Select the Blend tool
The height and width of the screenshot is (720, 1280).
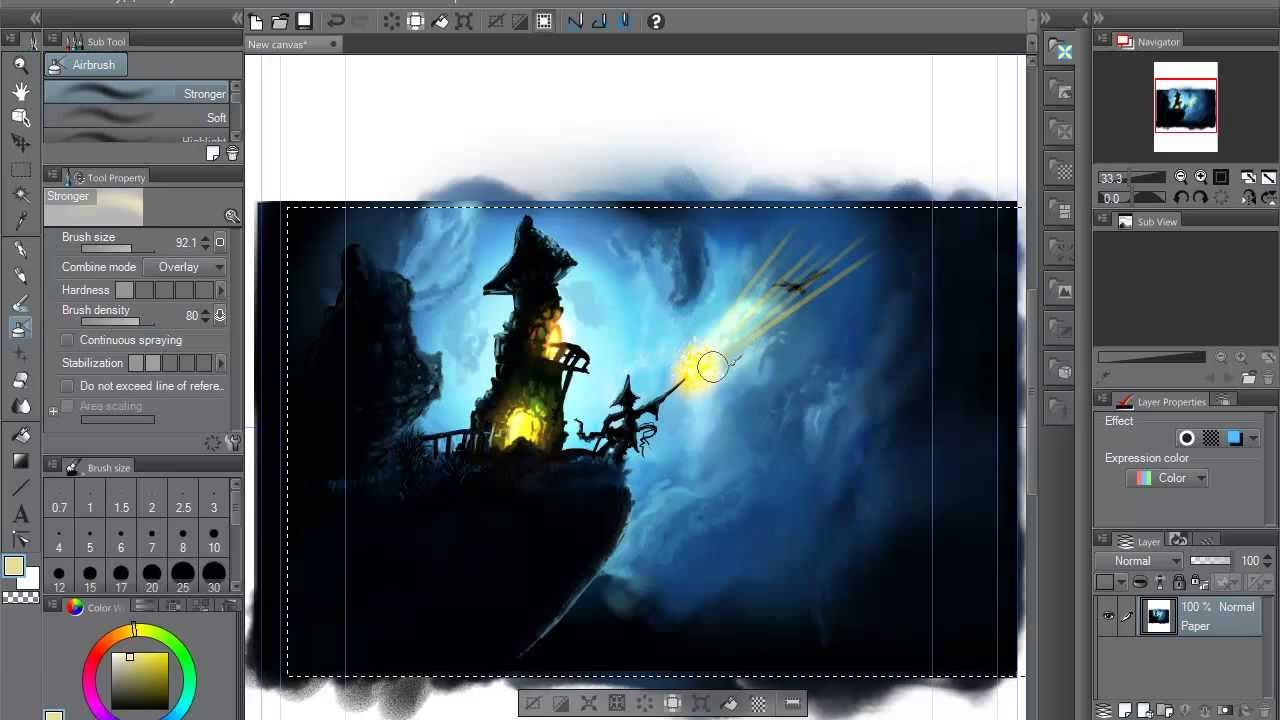tap(20, 407)
